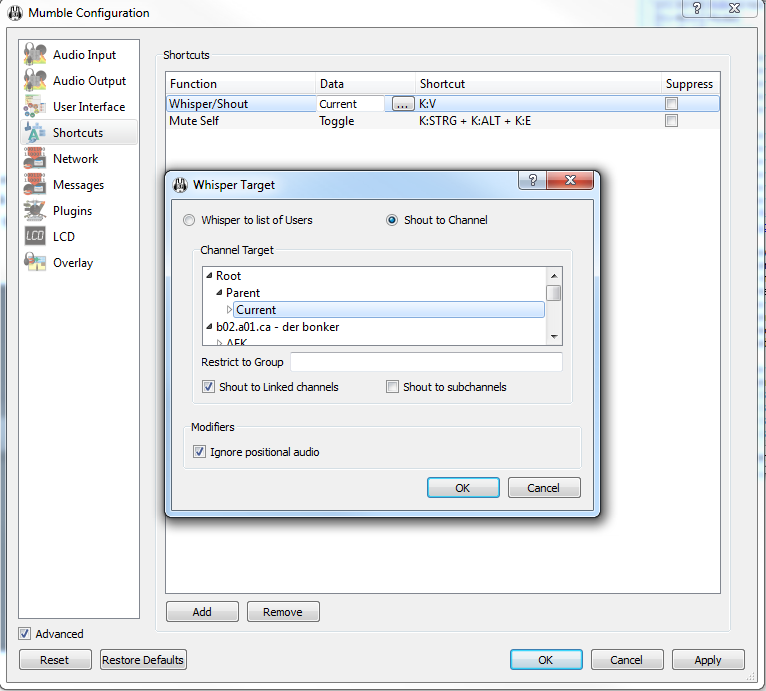Screen dimensions: 766x691
Task: Select the Mute Self shortcut row
Action: point(443,121)
